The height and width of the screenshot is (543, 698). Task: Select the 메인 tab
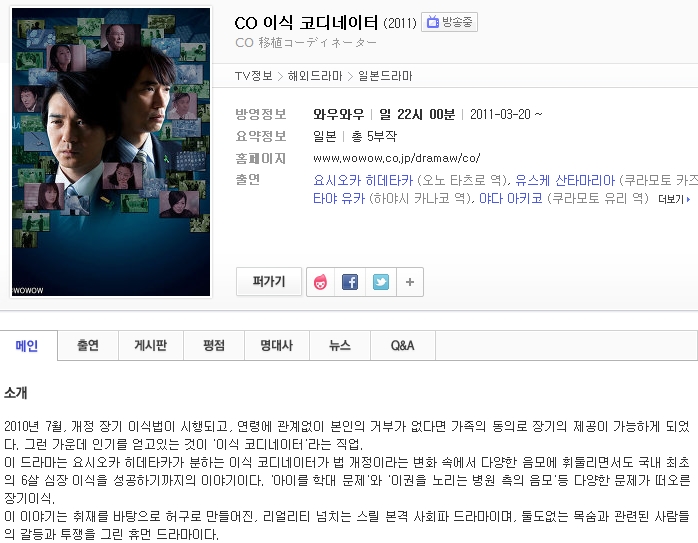pyautogui.click(x=27, y=345)
